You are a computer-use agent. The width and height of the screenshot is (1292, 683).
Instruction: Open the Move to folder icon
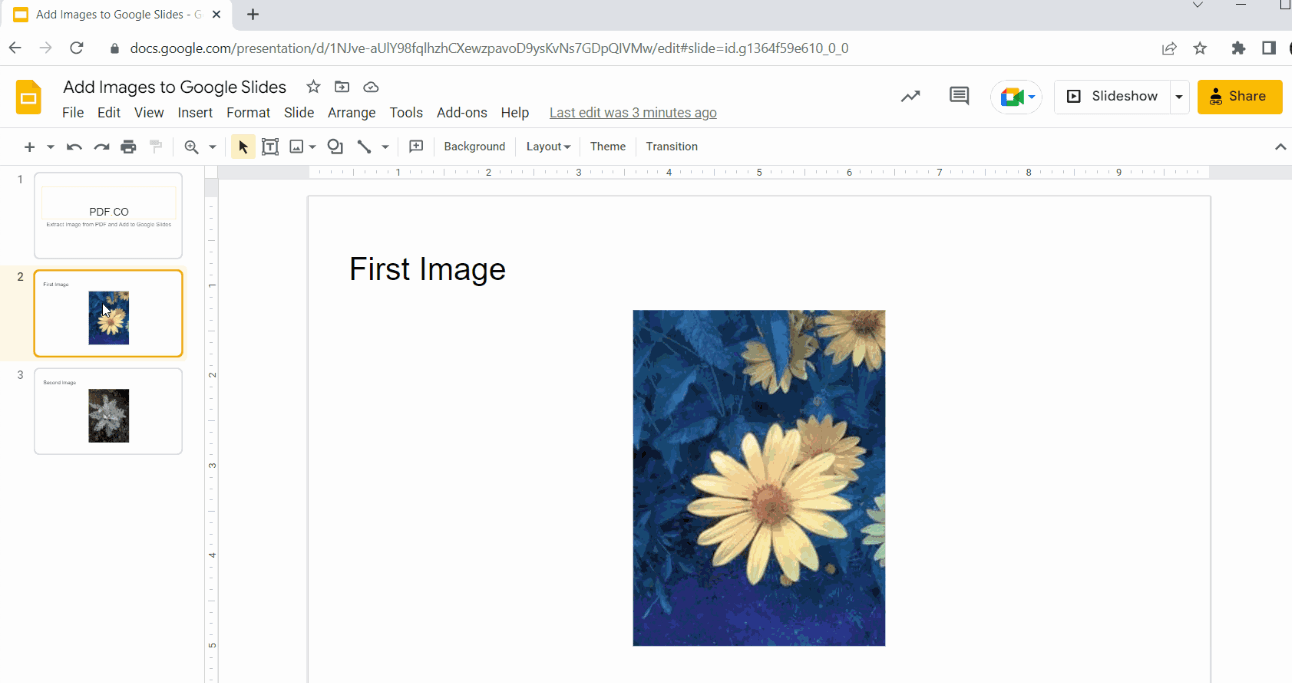(342, 87)
